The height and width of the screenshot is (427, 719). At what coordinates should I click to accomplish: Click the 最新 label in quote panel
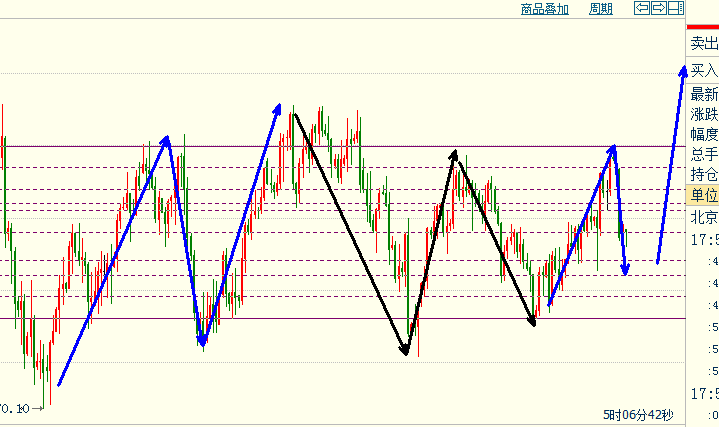[704, 94]
